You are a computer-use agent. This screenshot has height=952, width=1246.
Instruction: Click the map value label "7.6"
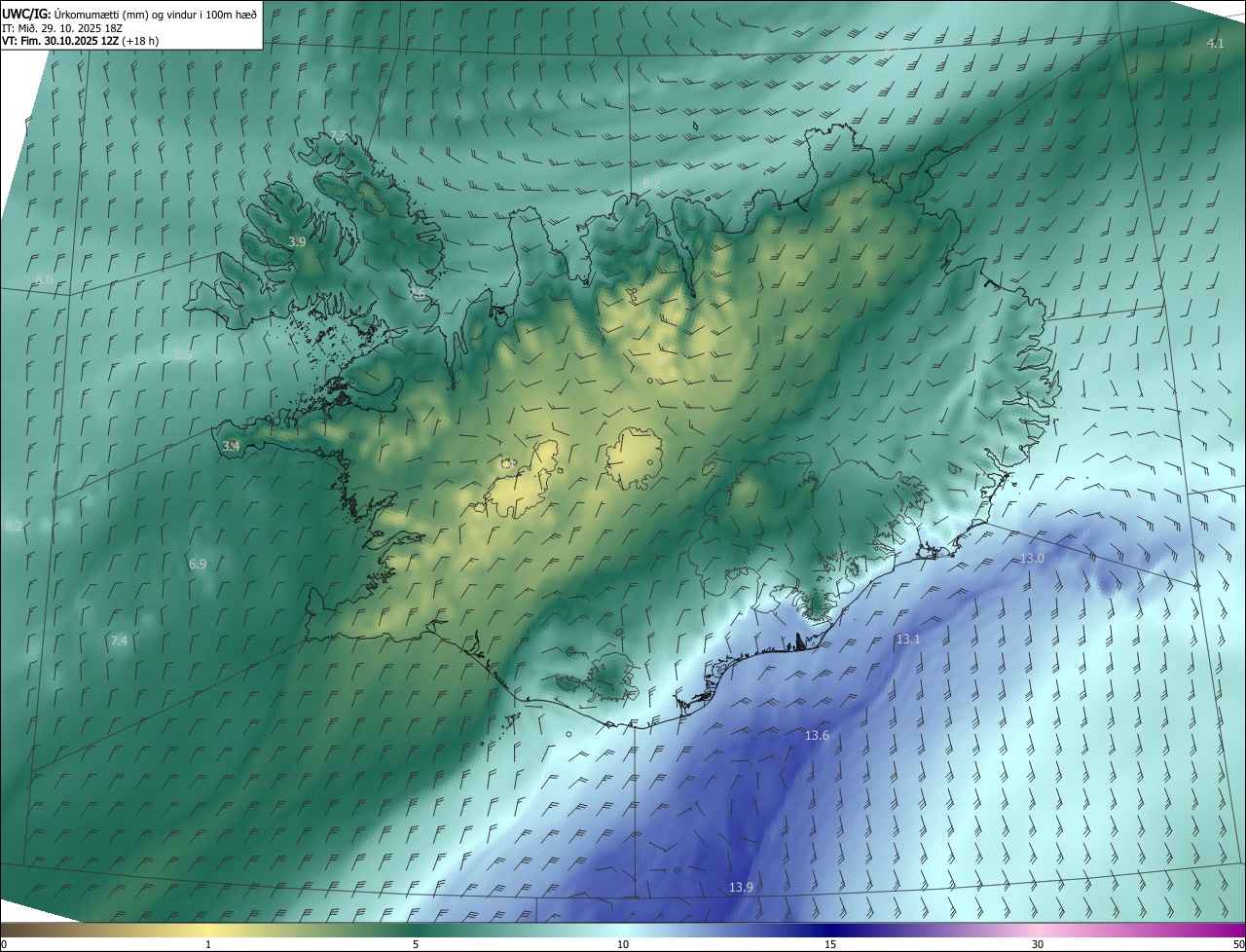coord(417,293)
